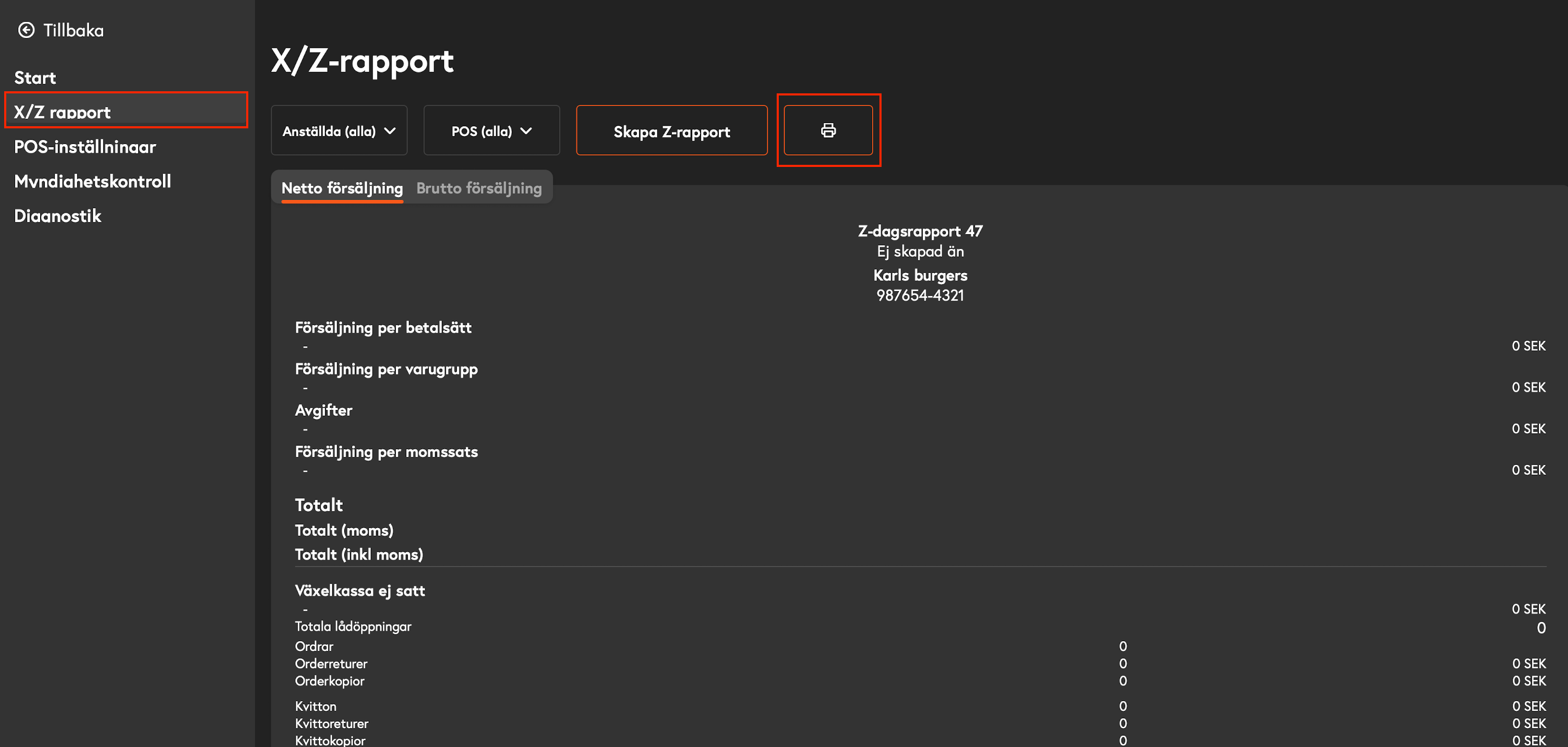Click the back arrow icon beside Tillbaka
This screenshot has height=747, width=1568.
[26, 30]
